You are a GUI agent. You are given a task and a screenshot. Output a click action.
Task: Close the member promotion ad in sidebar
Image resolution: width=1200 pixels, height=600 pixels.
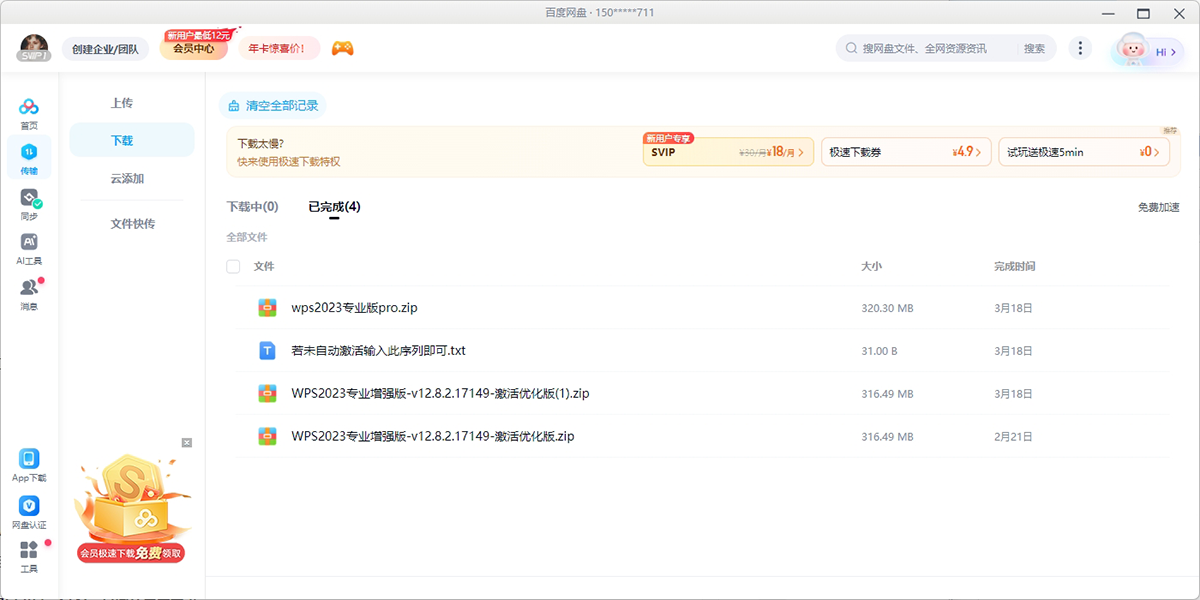(x=186, y=442)
